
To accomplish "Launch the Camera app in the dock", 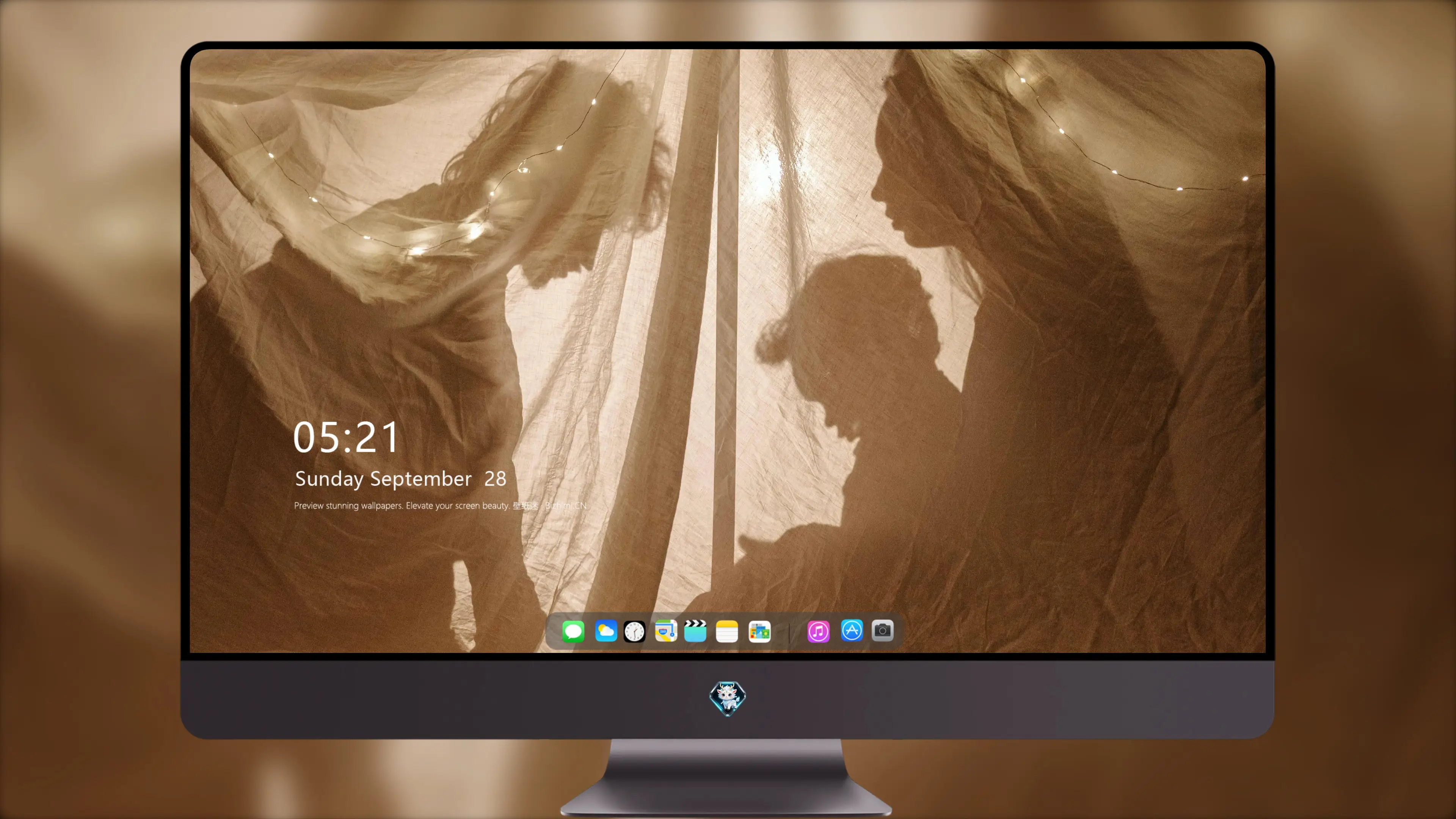I will tap(882, 630).
